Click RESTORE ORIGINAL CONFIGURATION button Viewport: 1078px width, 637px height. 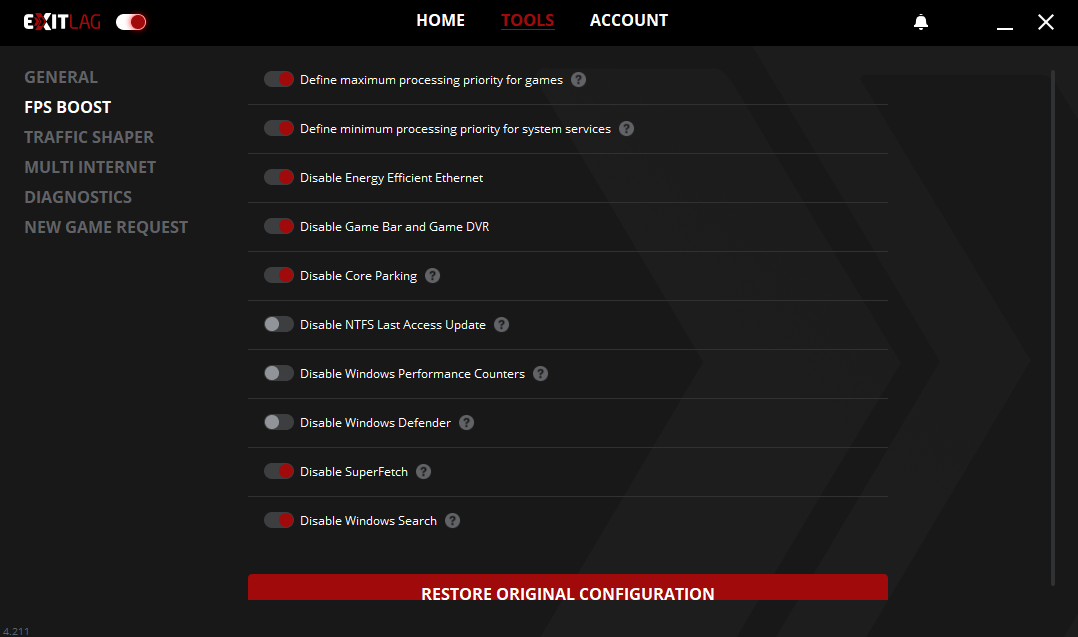pos(567,590)
